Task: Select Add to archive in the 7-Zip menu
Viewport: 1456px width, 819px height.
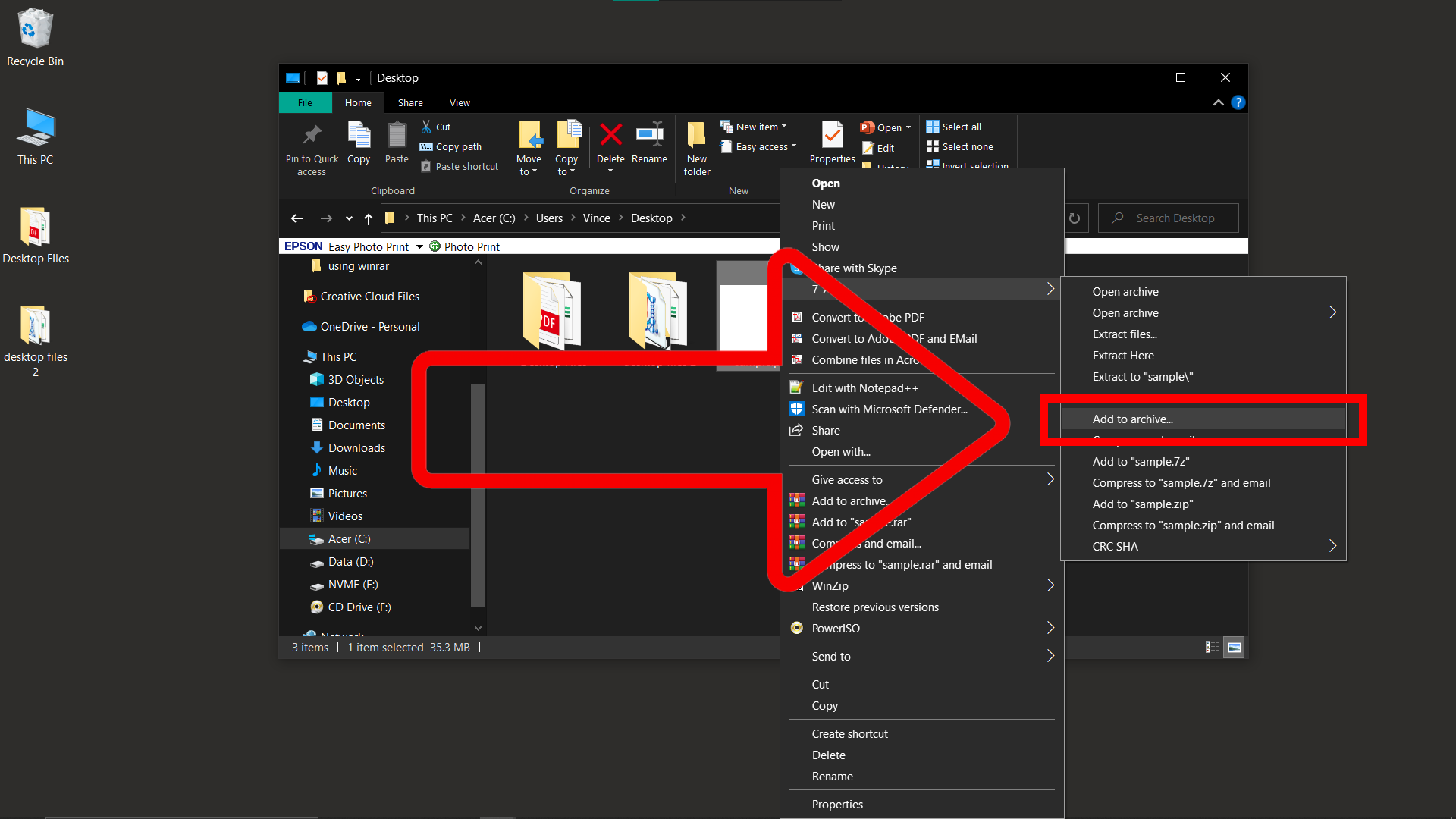Action: [x=1132, y=419]
